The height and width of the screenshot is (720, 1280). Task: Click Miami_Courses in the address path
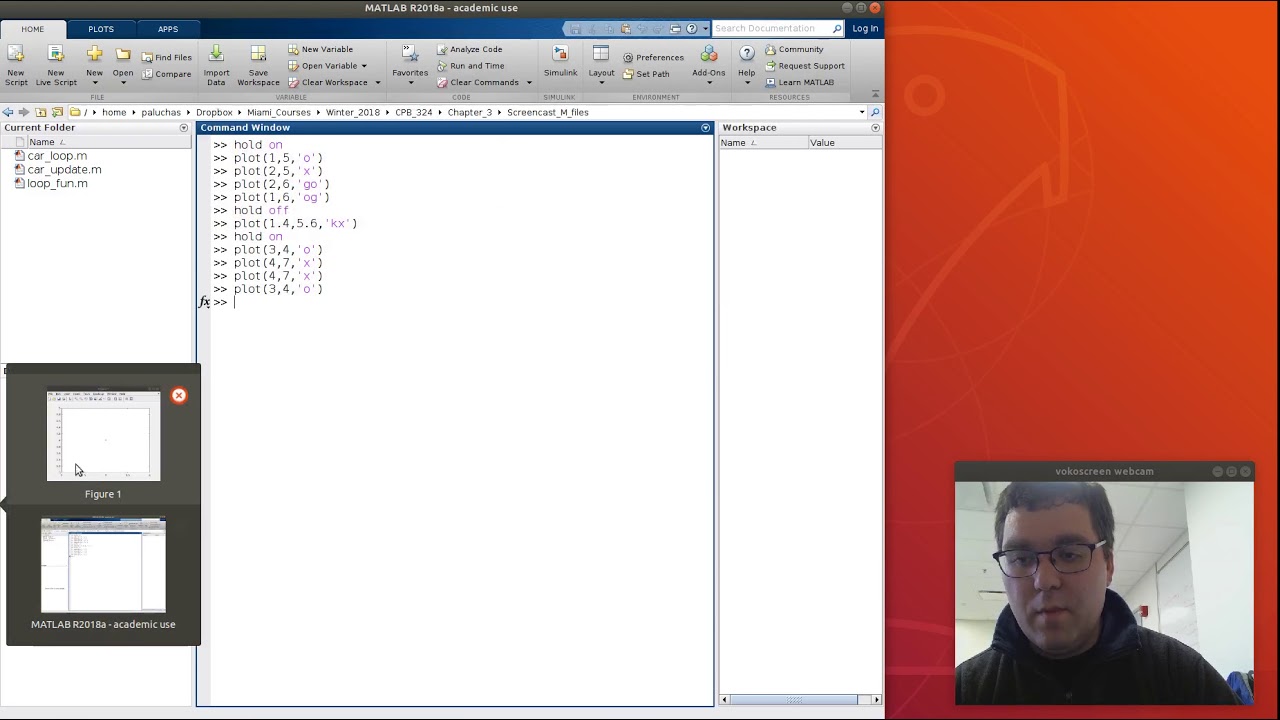(279, 112)
